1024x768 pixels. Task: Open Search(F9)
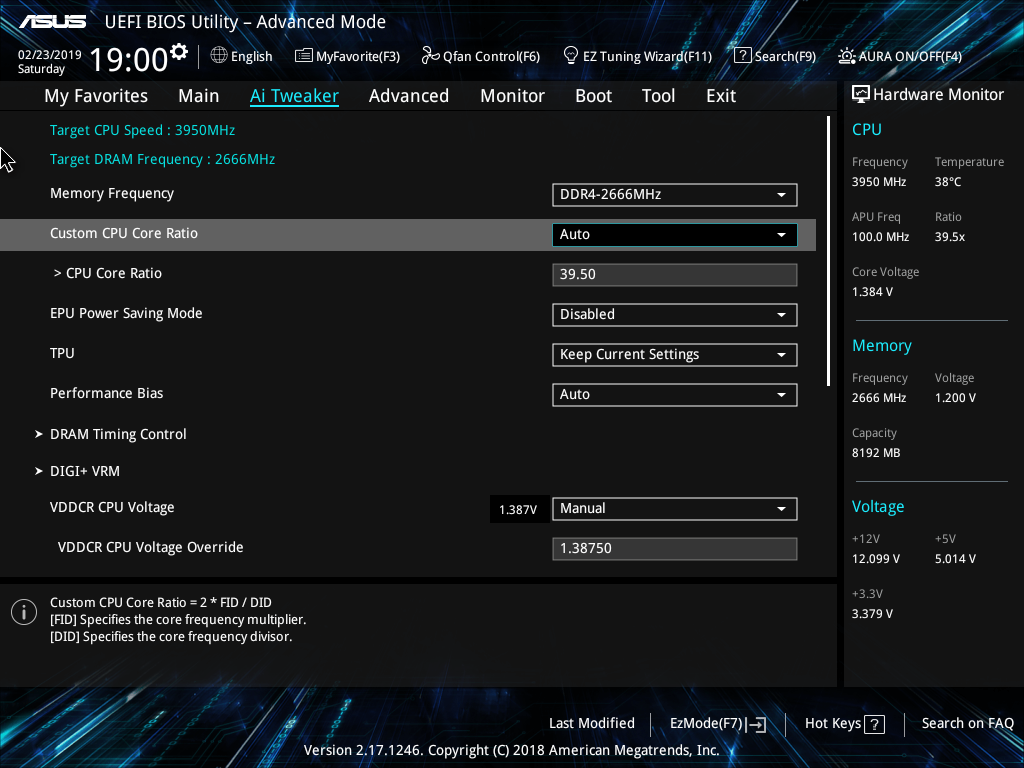[775, 56]
